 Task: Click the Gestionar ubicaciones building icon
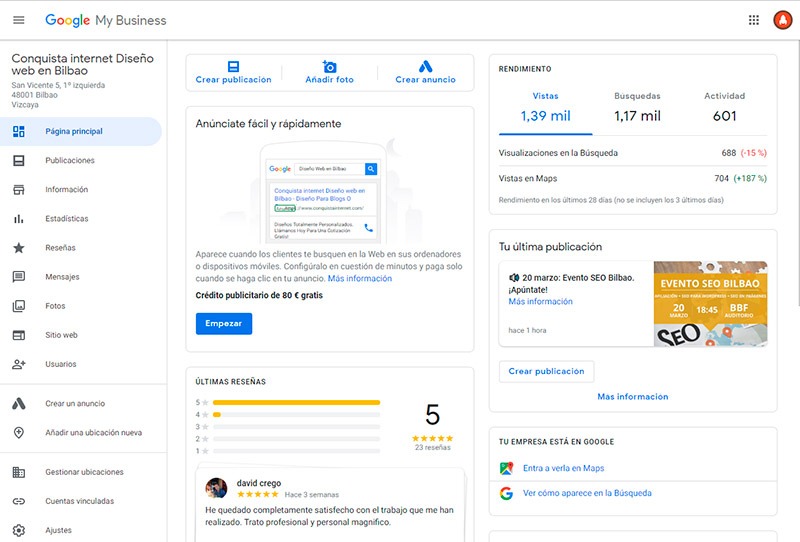19,472
